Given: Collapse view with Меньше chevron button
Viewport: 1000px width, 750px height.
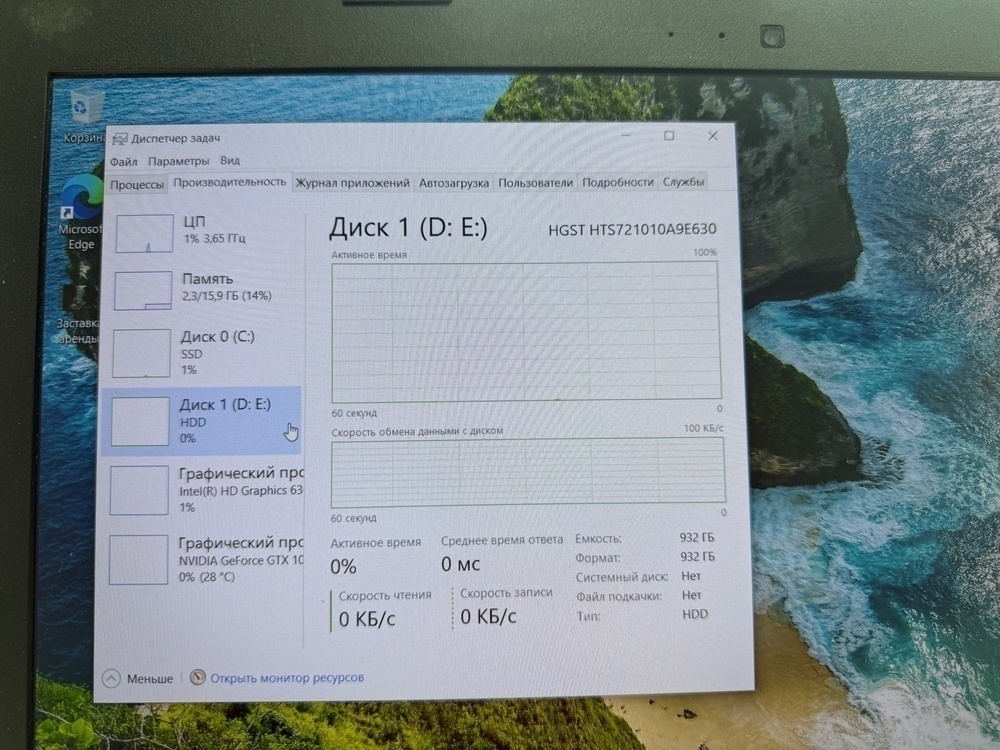Looking at the screenshot, I should tap(112, 678).
